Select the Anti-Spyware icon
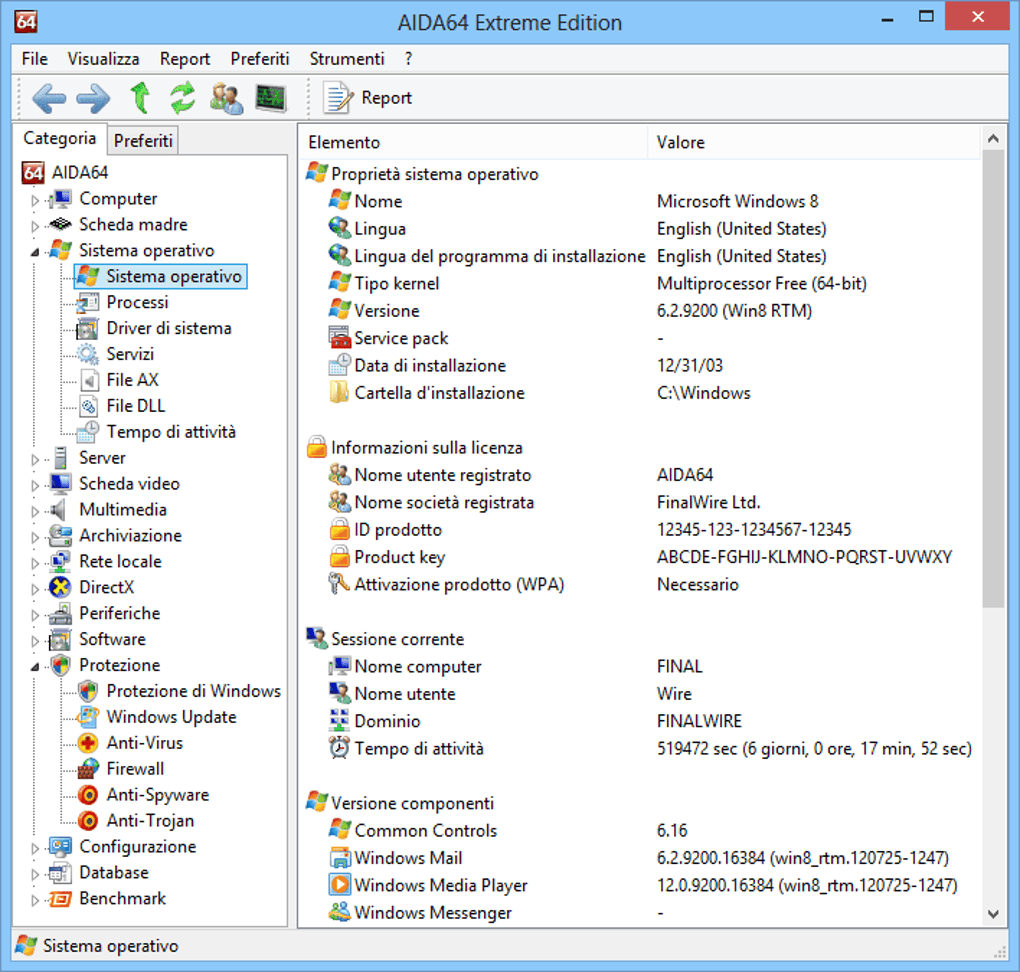 coord(88,795)
